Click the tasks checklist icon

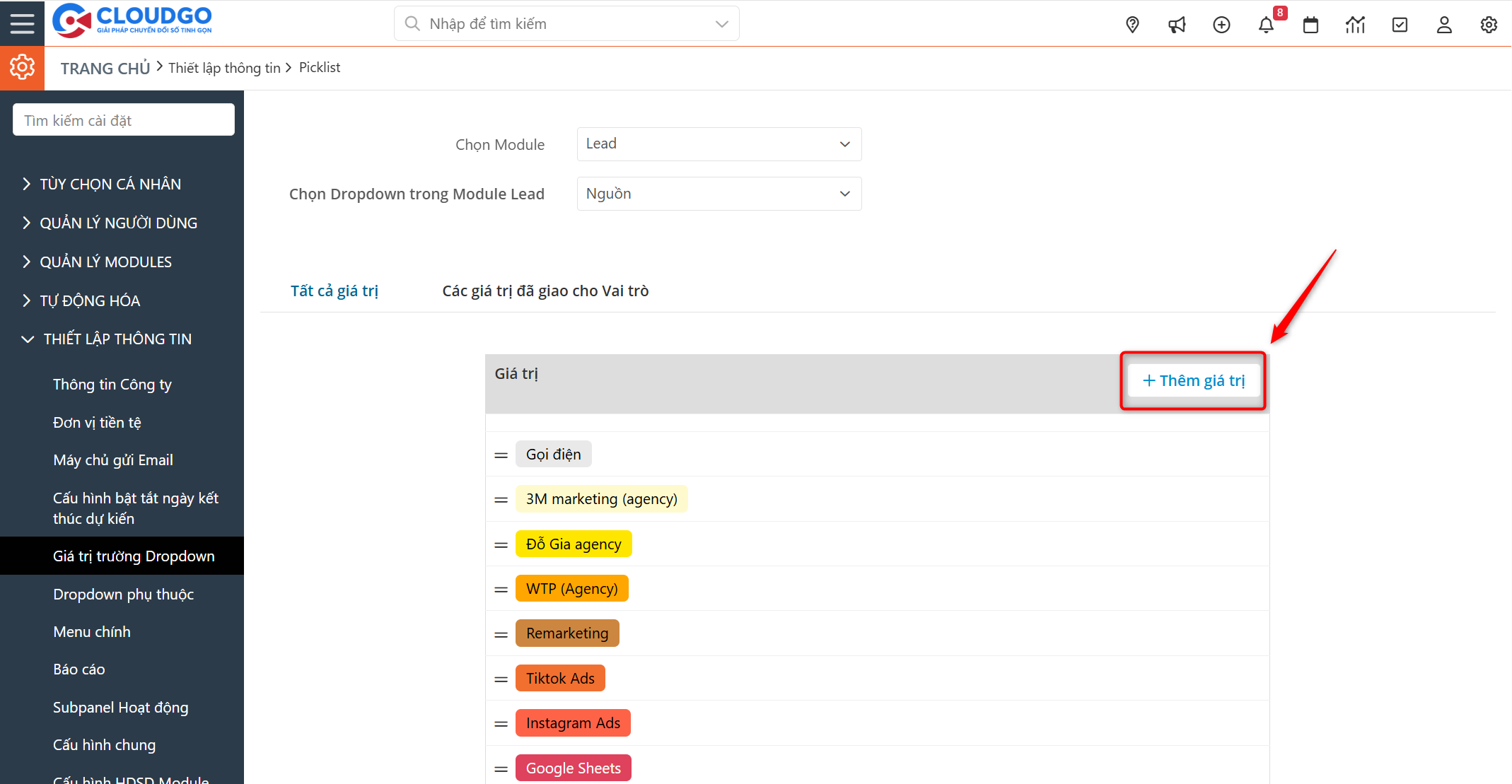click(x=1400, y=24)
